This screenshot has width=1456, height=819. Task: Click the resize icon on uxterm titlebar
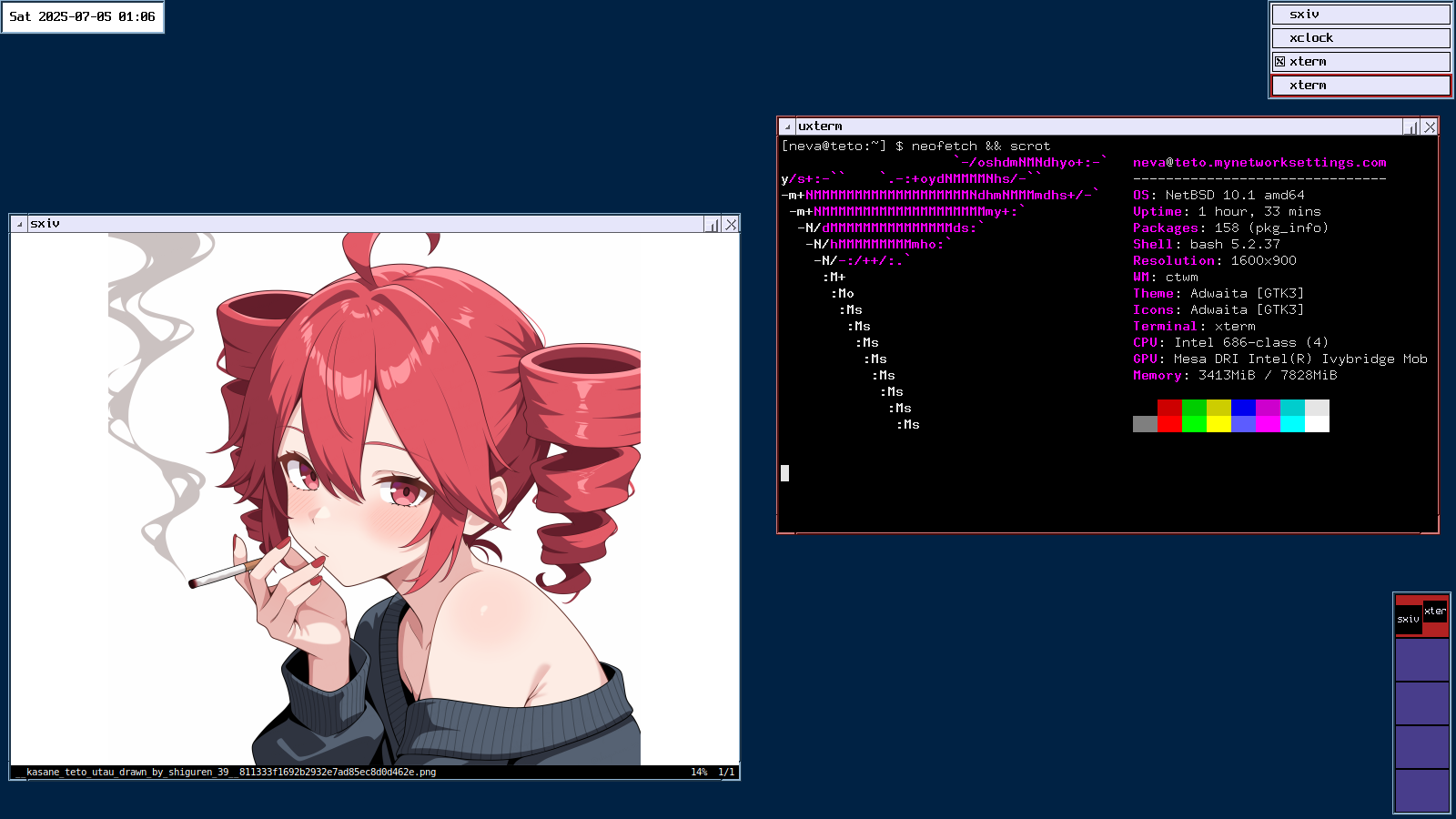[1411, 126]
